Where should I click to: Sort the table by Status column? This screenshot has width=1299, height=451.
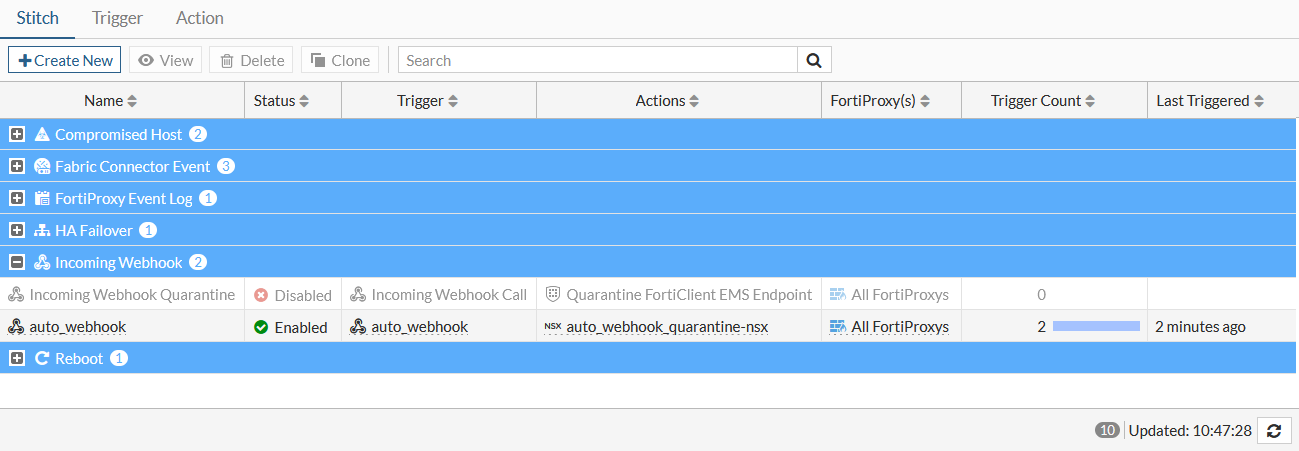(281, 100)
